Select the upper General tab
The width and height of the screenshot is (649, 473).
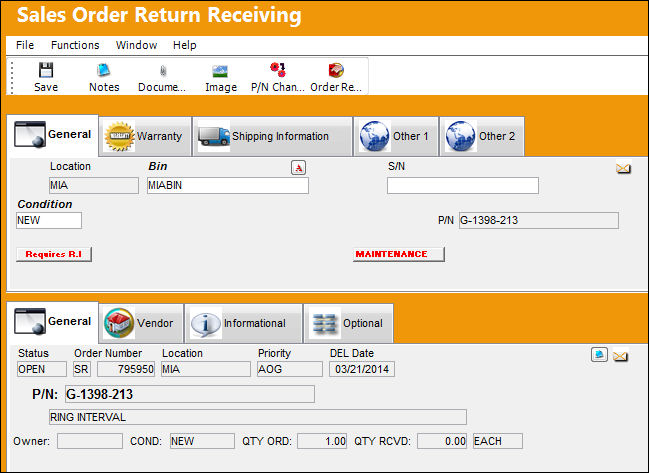53,135
